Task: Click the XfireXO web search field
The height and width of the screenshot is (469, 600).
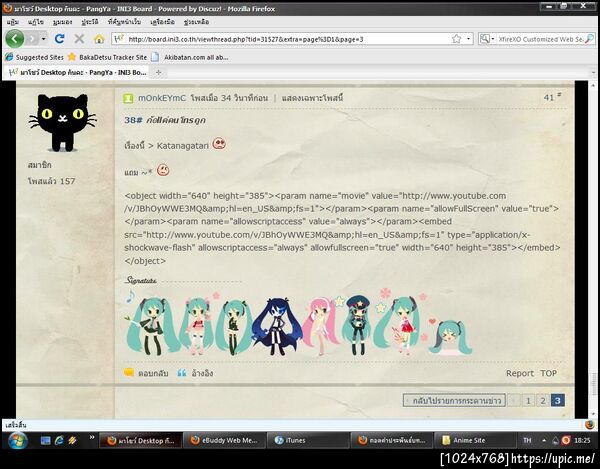Action: (x=540, y=39)
